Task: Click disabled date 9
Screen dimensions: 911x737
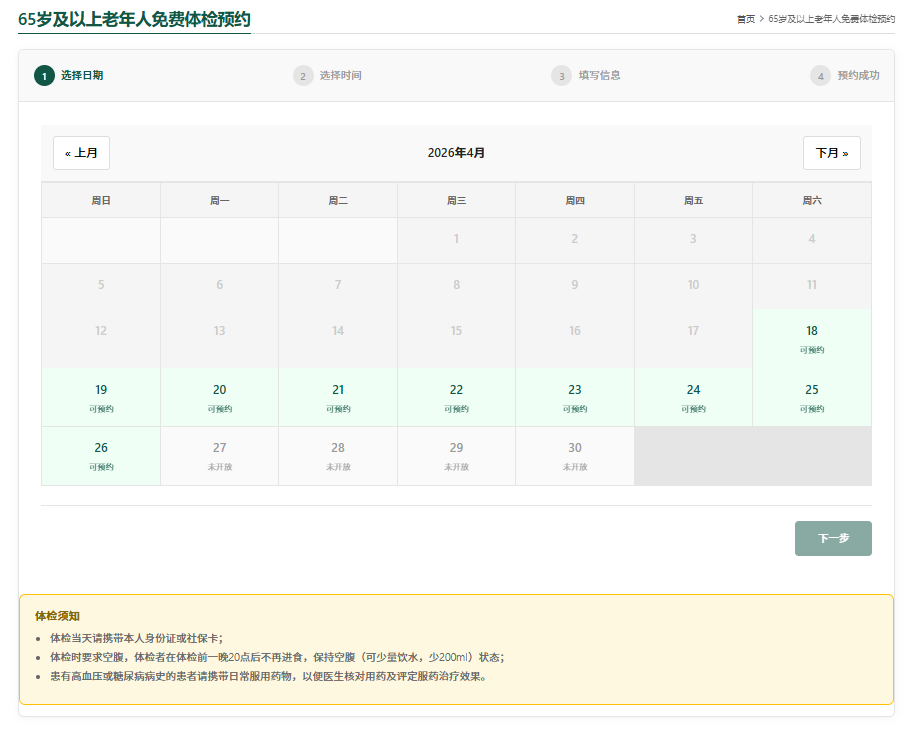Action: (x=575, y=286)
